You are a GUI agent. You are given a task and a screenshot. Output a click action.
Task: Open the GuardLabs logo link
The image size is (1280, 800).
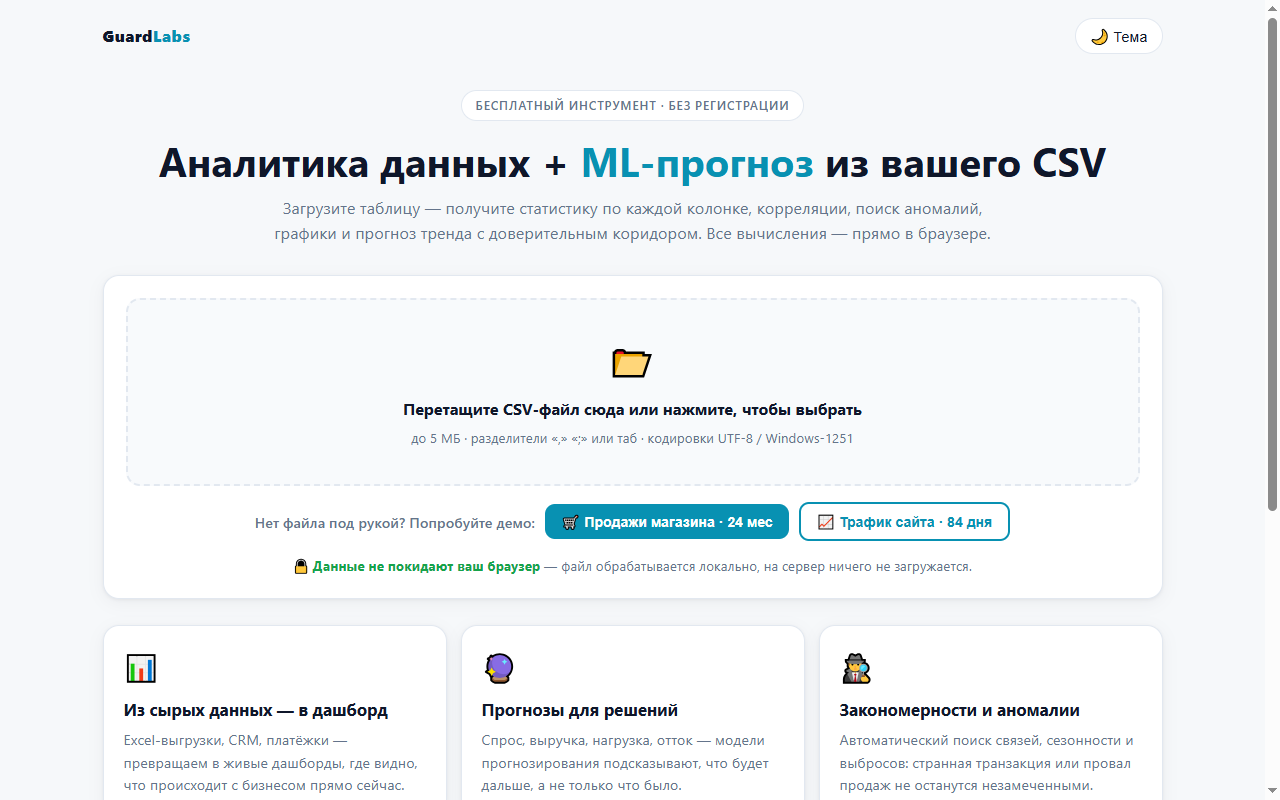[146, 37]
